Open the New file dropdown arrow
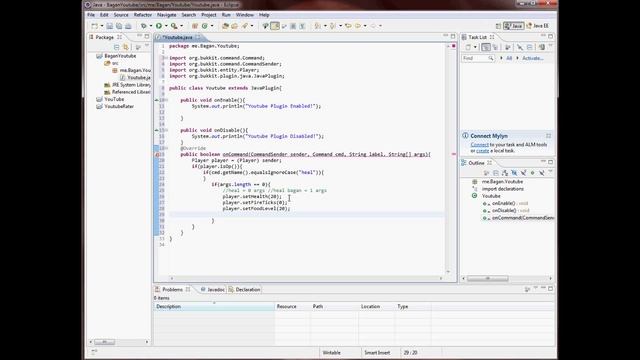 (x=102, y=26)
